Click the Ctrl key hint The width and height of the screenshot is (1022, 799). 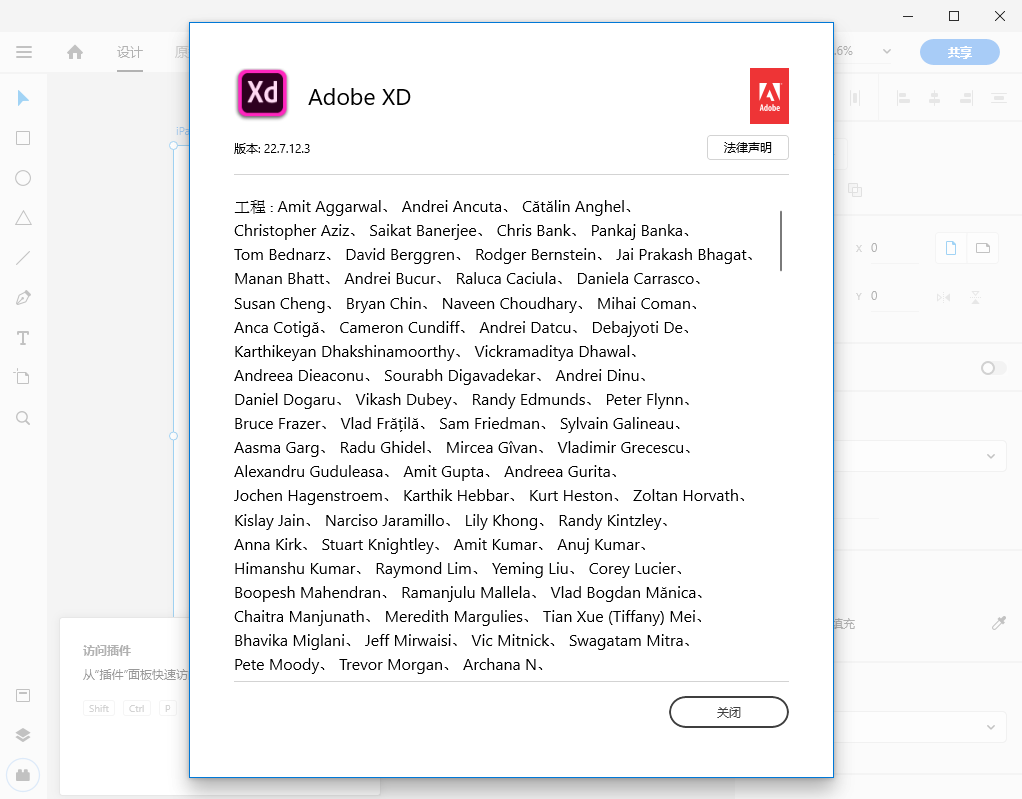coord(137,708)
